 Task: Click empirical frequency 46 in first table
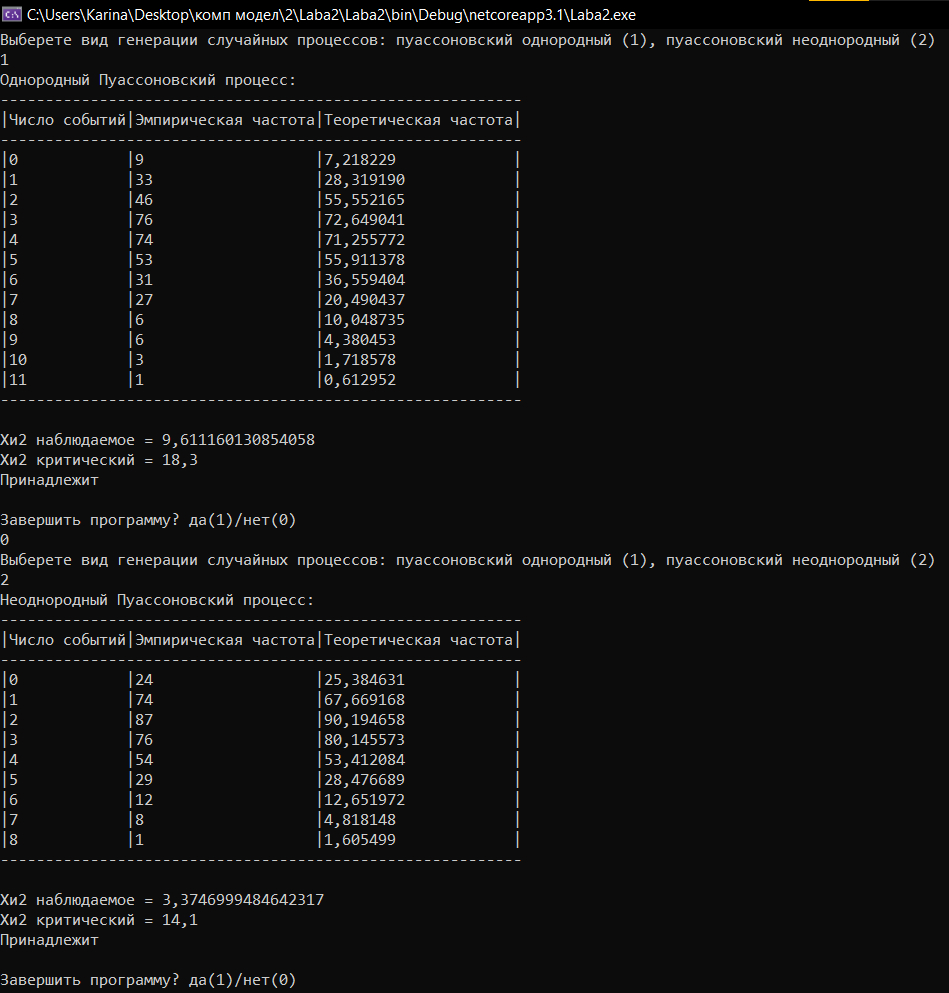(144, 199)
